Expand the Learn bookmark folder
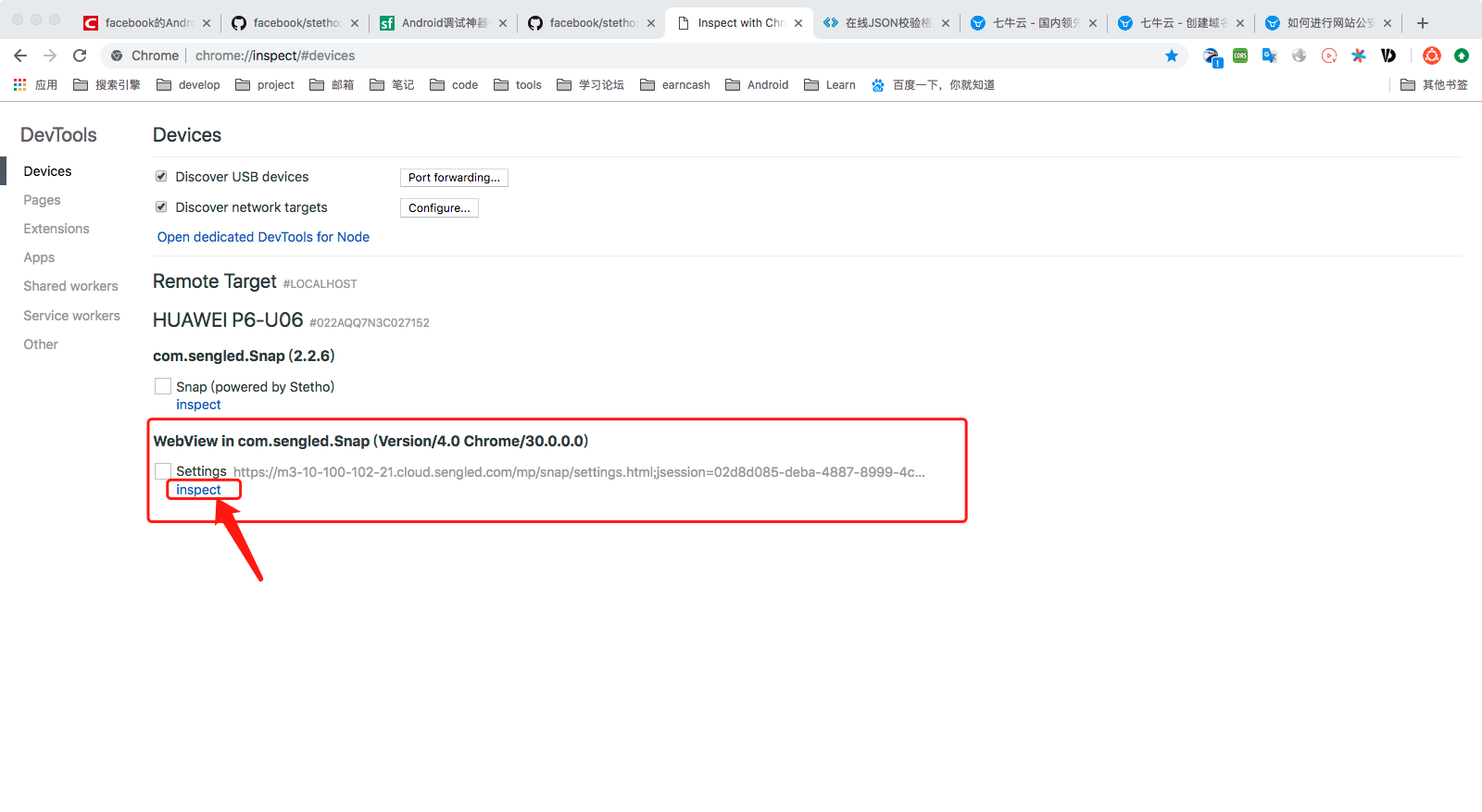Viewport: 1482px width, 812px height. [830, 85]
